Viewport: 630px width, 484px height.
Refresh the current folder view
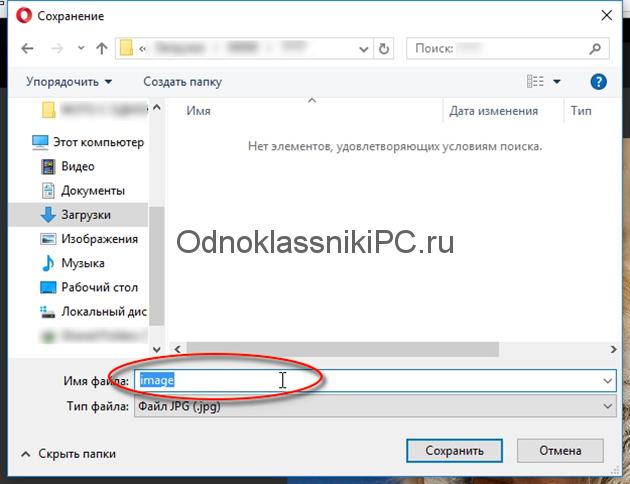(384, 49)
